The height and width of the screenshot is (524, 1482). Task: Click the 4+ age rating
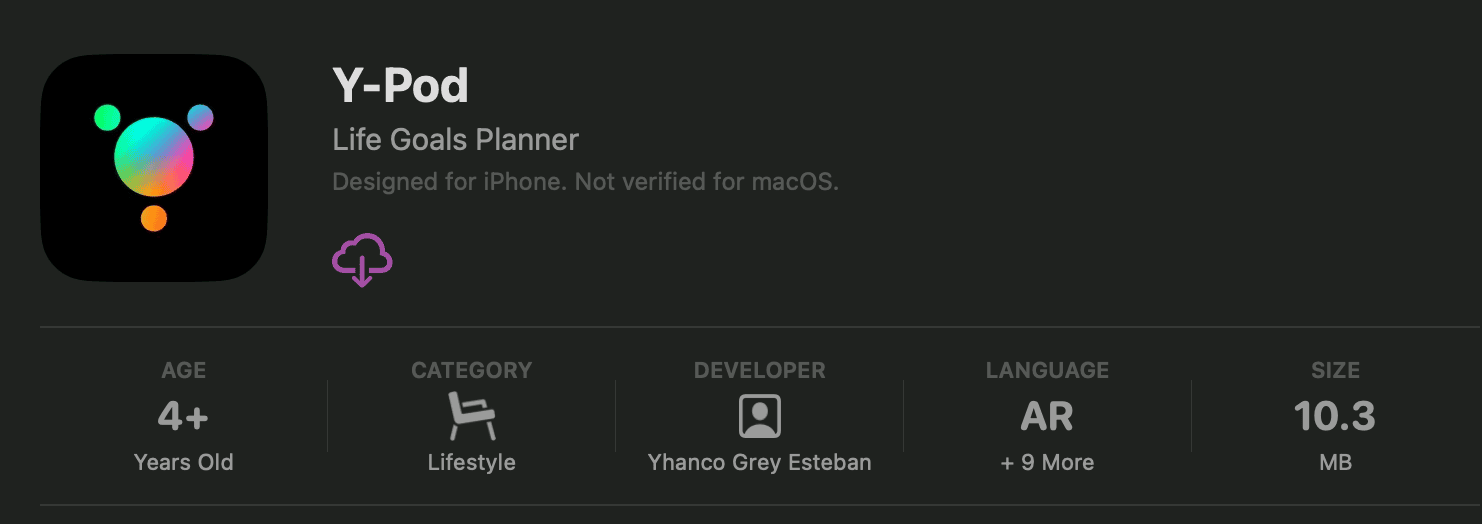183,416
